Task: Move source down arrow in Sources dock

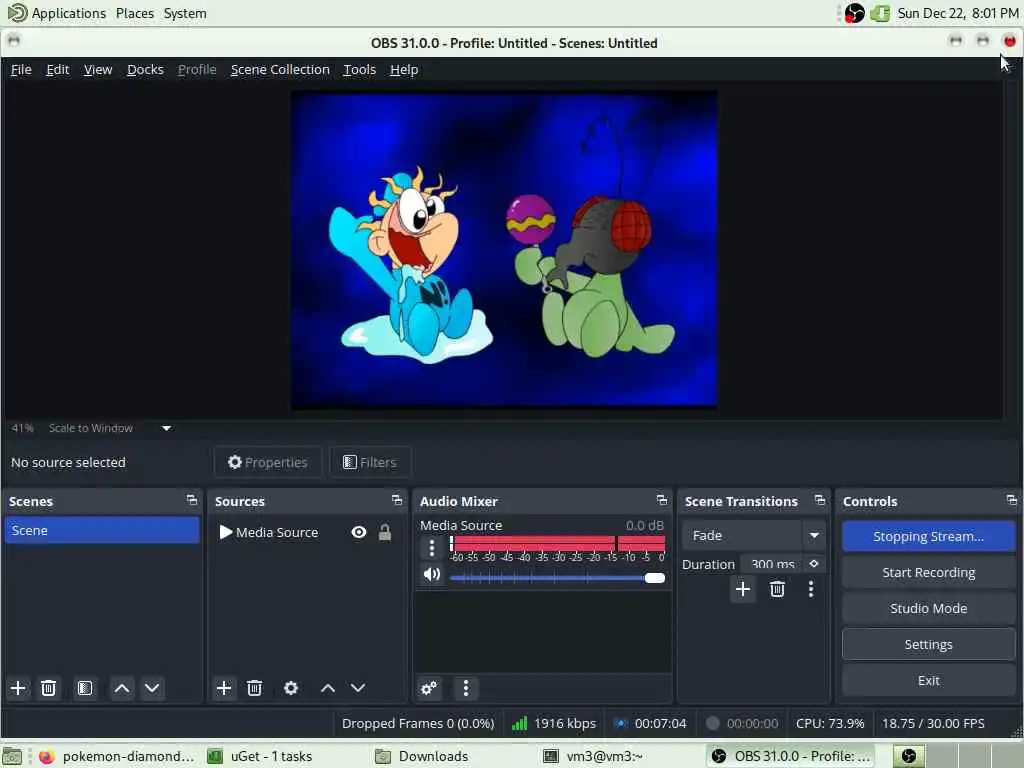Action: (358, 688)
